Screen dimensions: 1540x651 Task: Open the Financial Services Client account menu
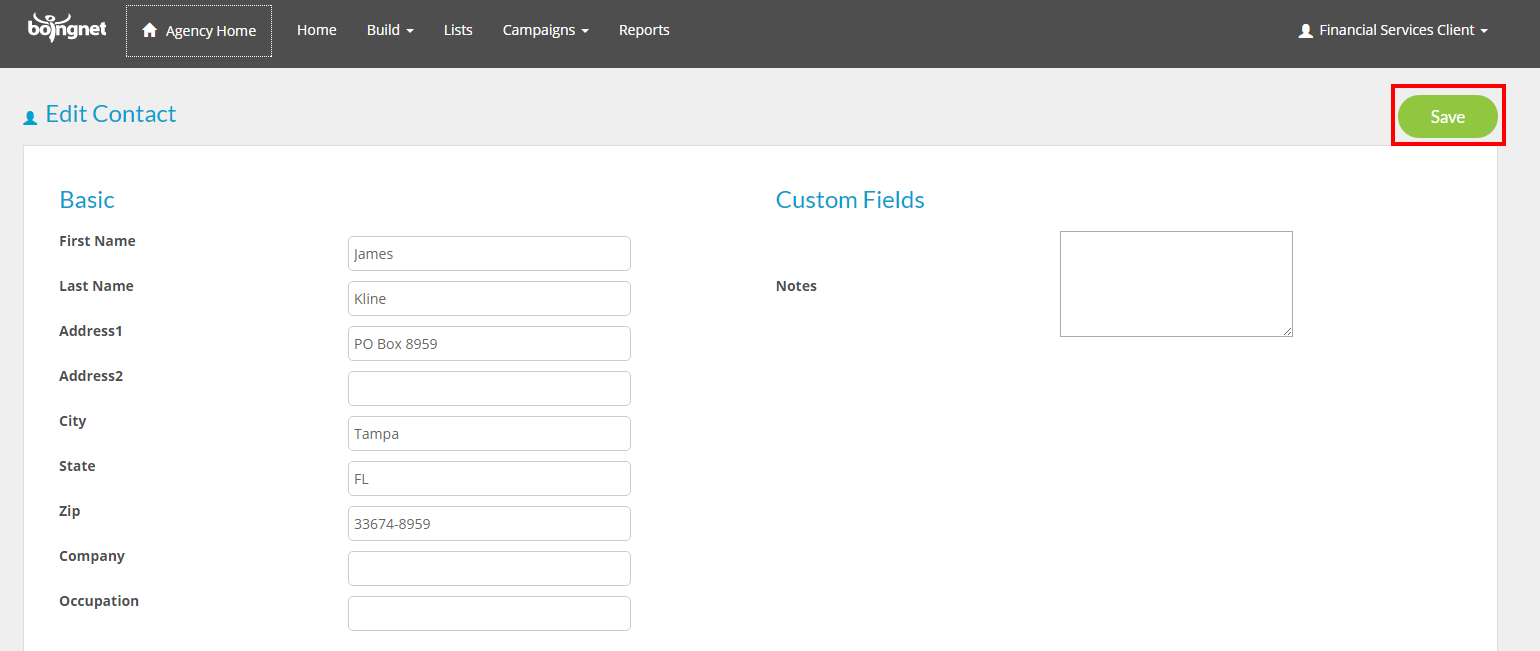[1393, 30]
